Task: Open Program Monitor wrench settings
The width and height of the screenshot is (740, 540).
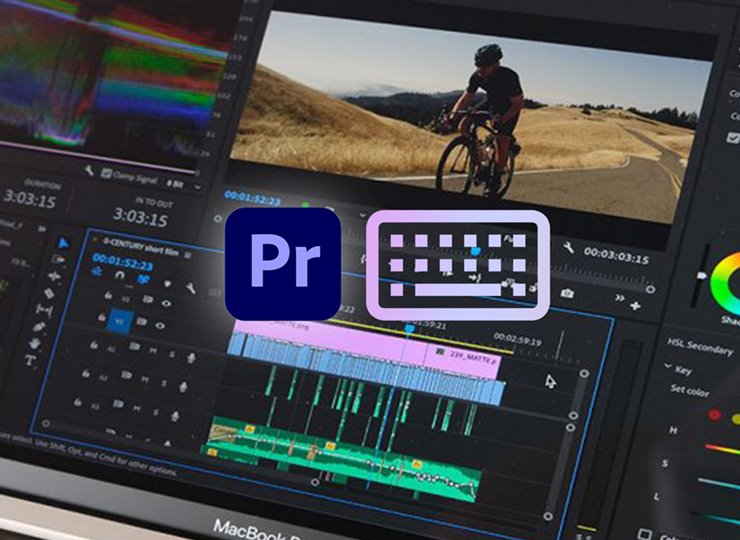Action: click(569, 247)
